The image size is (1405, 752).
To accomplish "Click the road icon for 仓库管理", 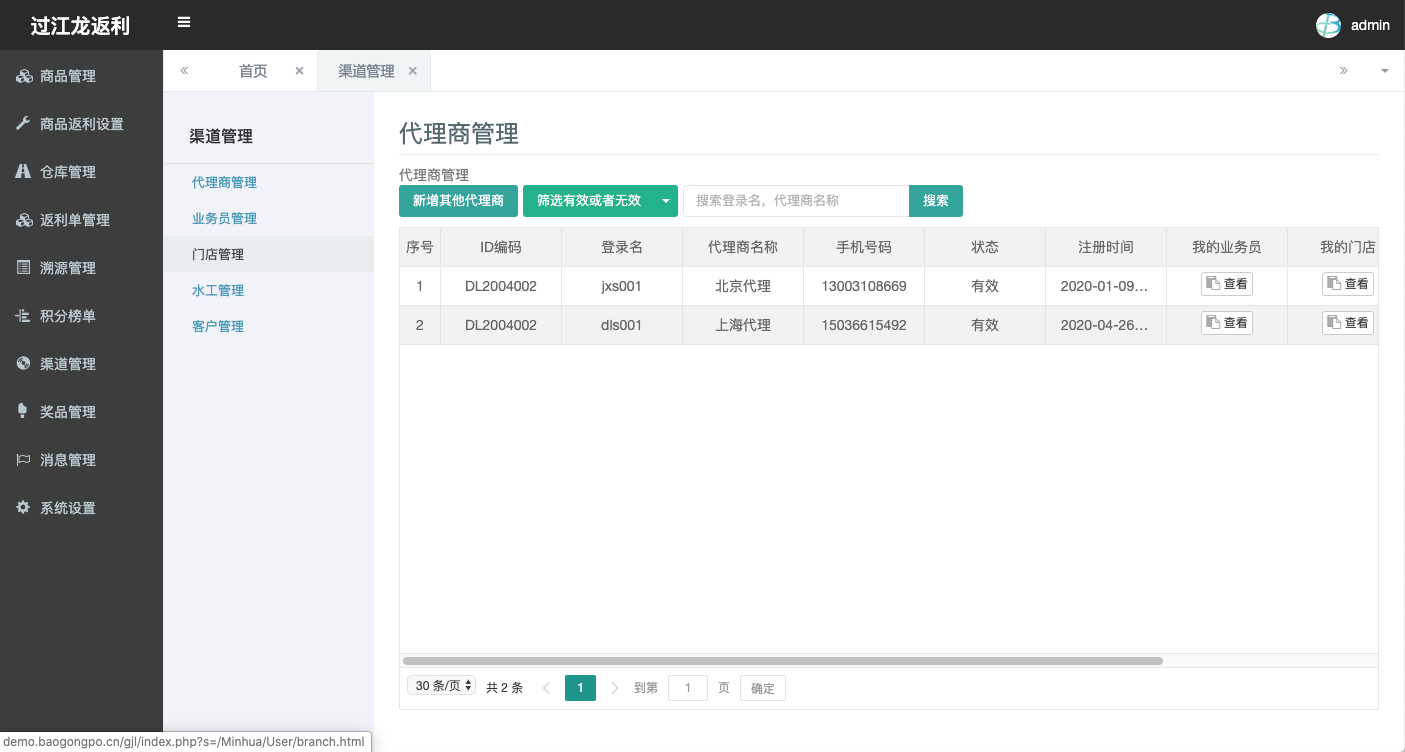I will [x=24, y=172].
